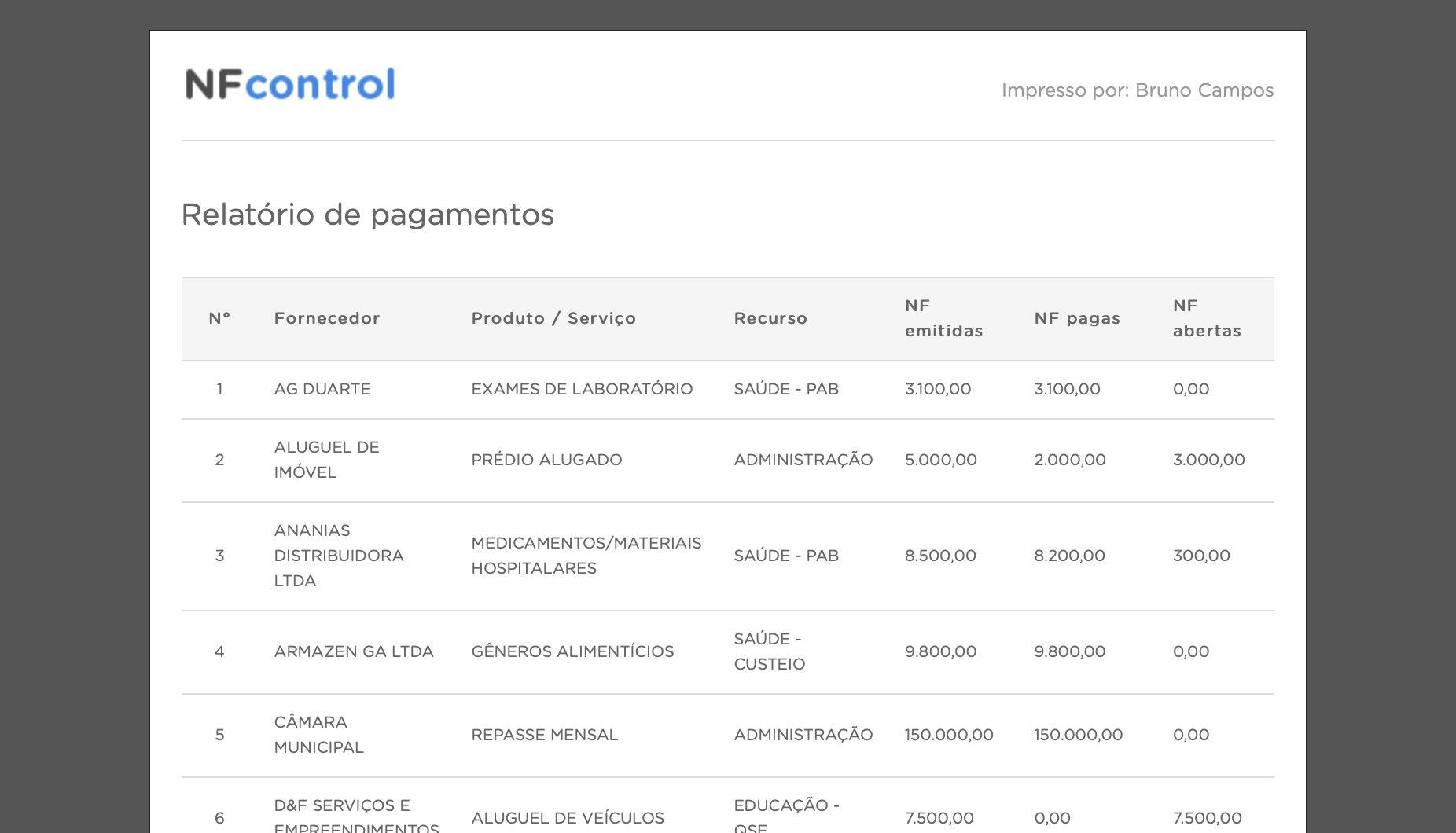
Task: Click the NFcontrol logo
Action: tap(289, 84)
